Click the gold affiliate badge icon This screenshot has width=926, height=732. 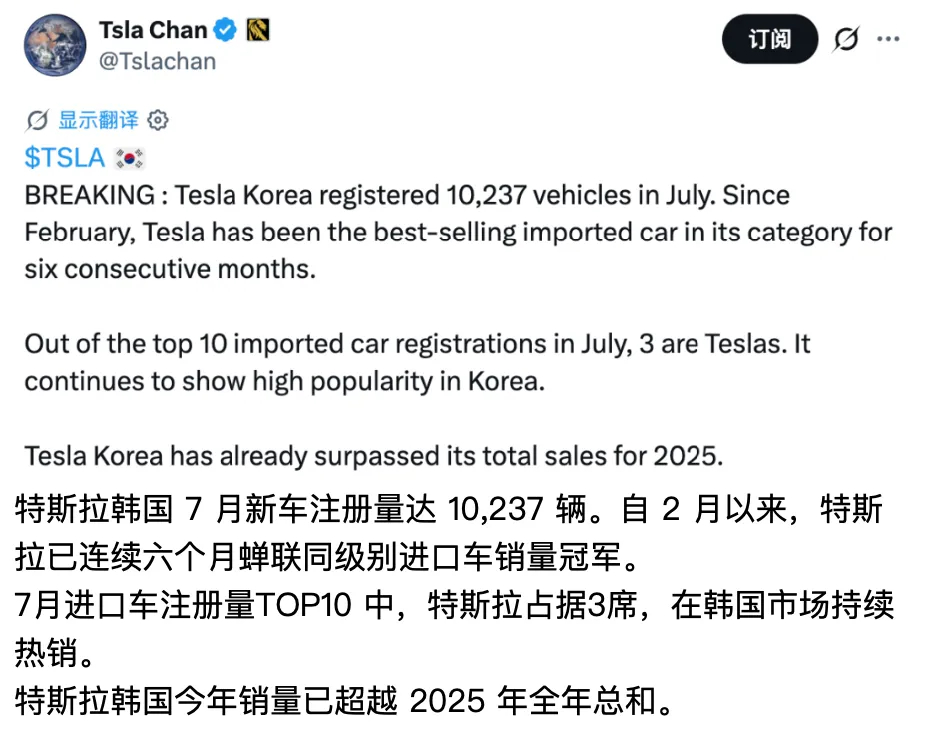[257, 30]
